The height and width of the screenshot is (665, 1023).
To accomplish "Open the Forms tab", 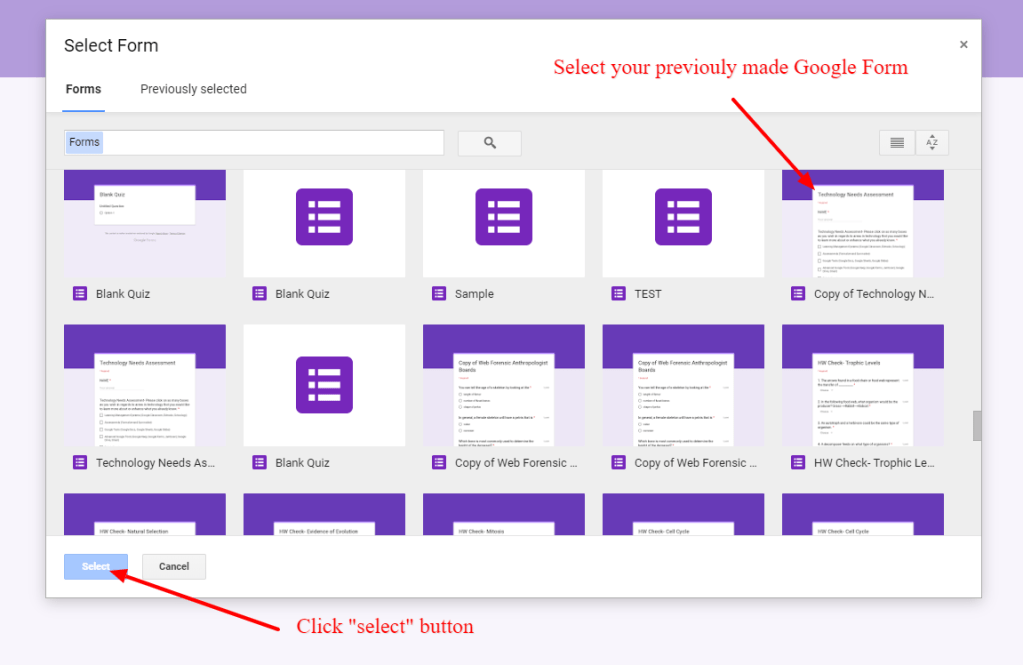I will pos(83,89).
